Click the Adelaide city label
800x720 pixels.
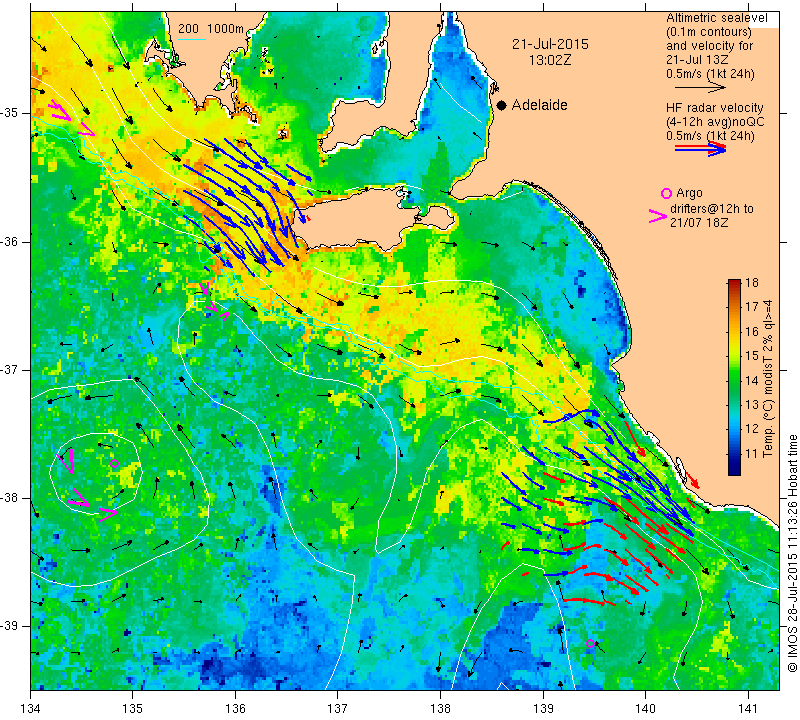pos(539,105)
